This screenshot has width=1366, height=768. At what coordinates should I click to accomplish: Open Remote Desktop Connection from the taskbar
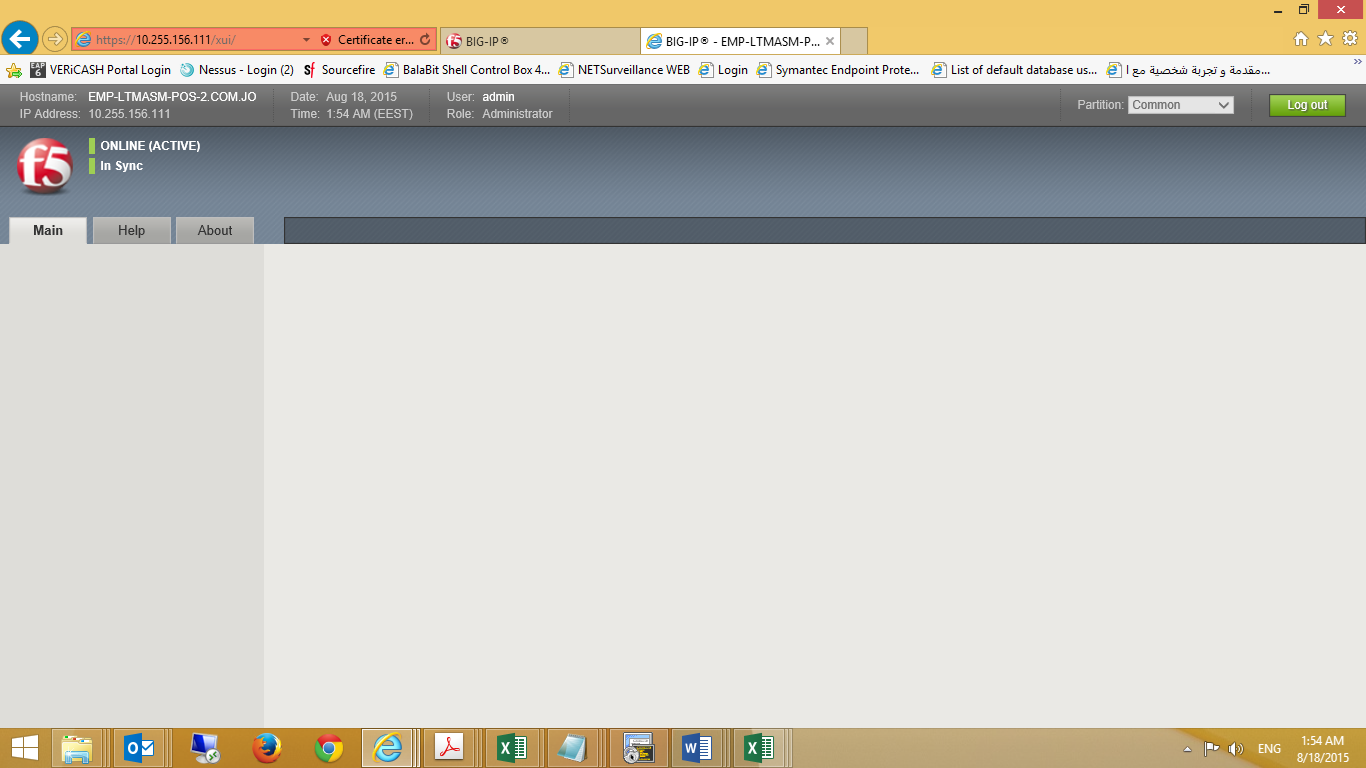205,748
